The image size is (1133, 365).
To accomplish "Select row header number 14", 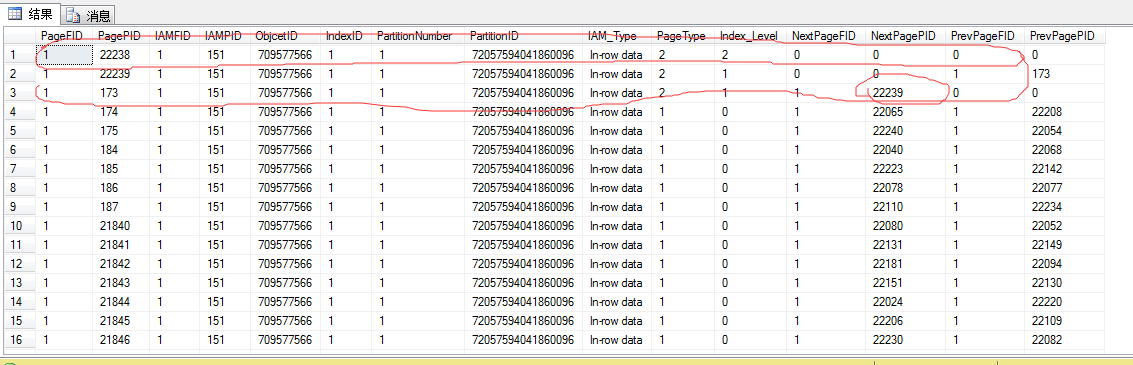I will click(20, 301).
